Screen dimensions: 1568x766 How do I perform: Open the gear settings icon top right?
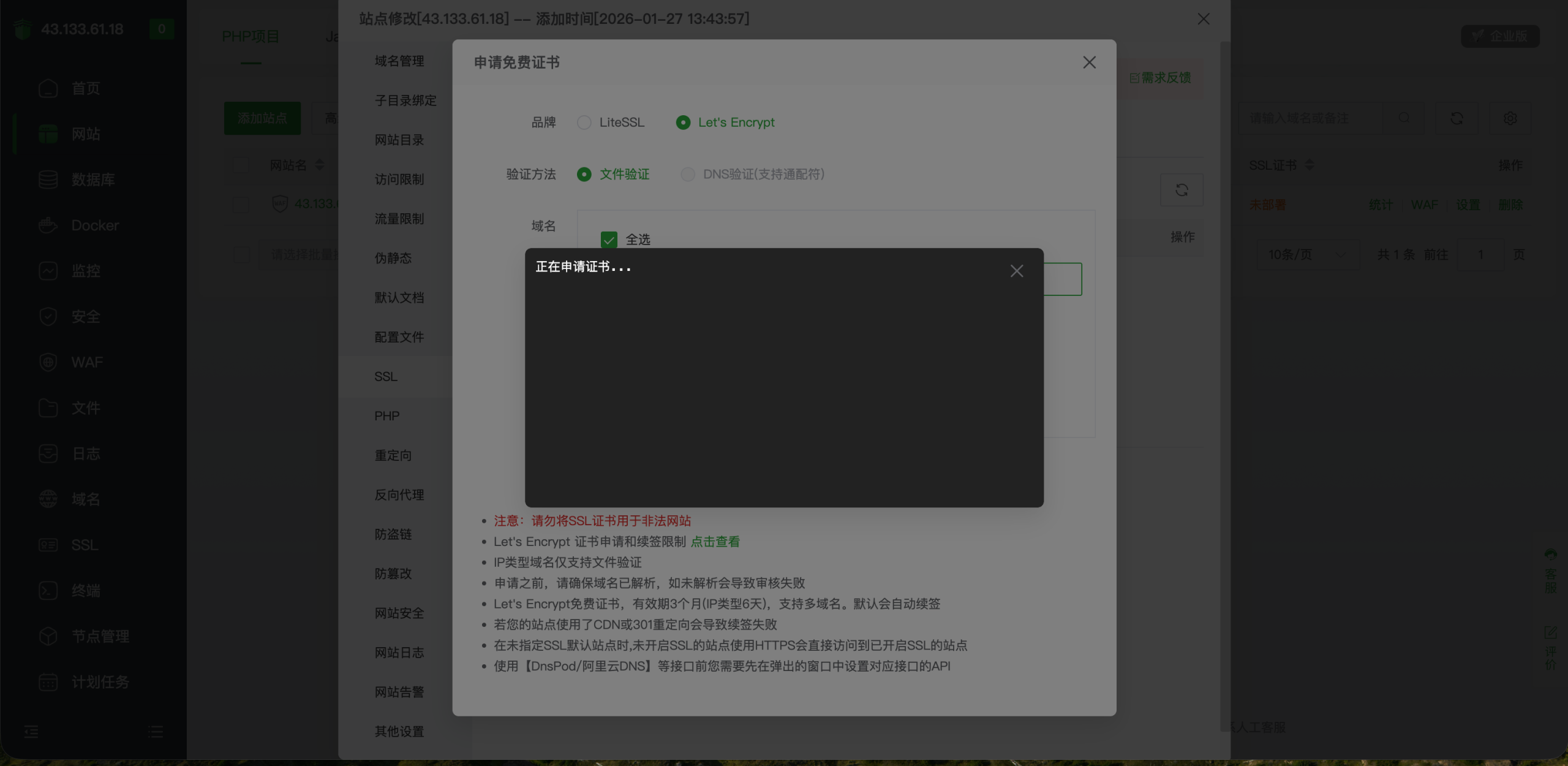tap(1510, 118)
